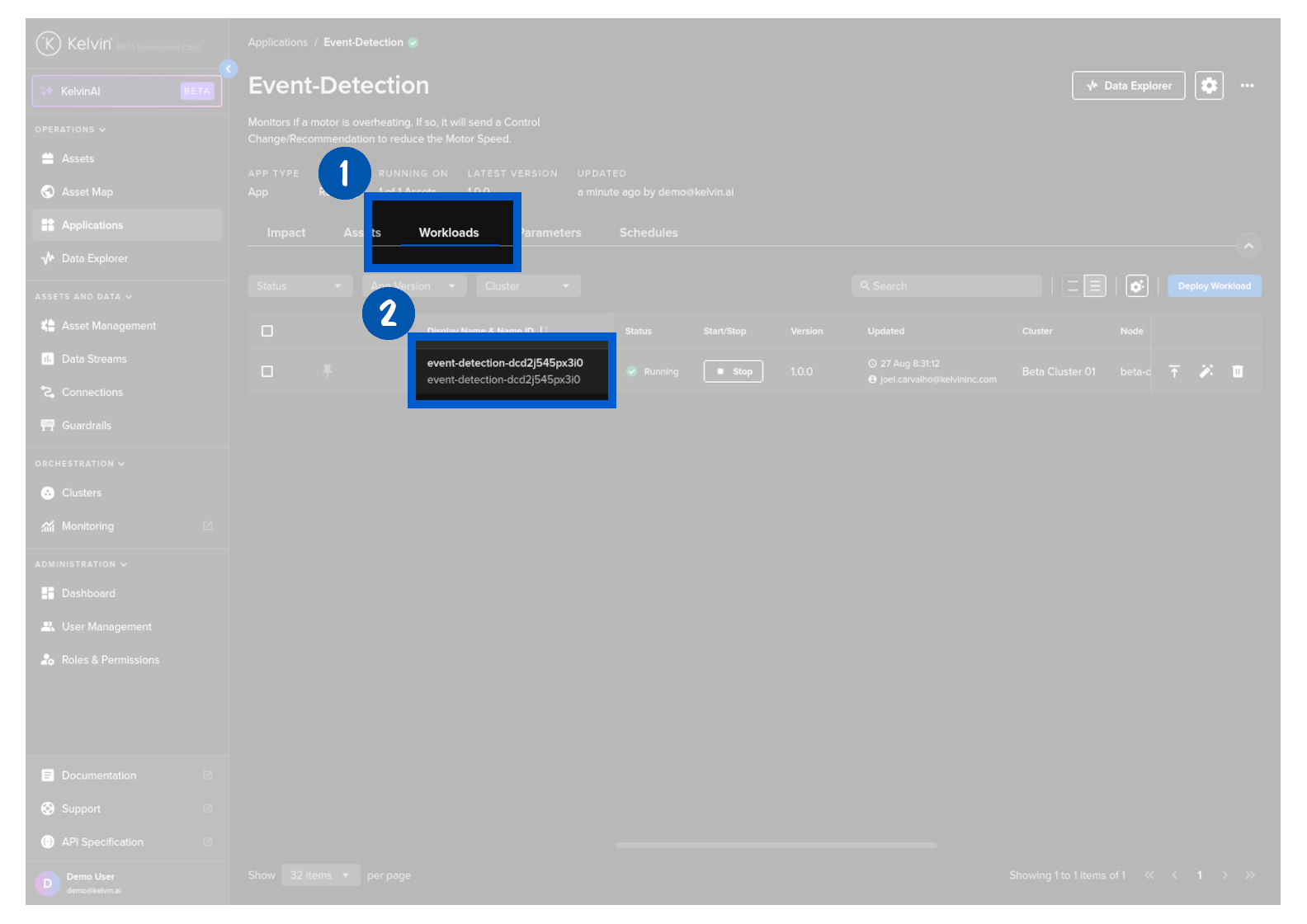This screenshot has height=924, width=1307.
Task: Open the 32 items per page dropdown
Action: pyautogui.click(x=321, y=875)
